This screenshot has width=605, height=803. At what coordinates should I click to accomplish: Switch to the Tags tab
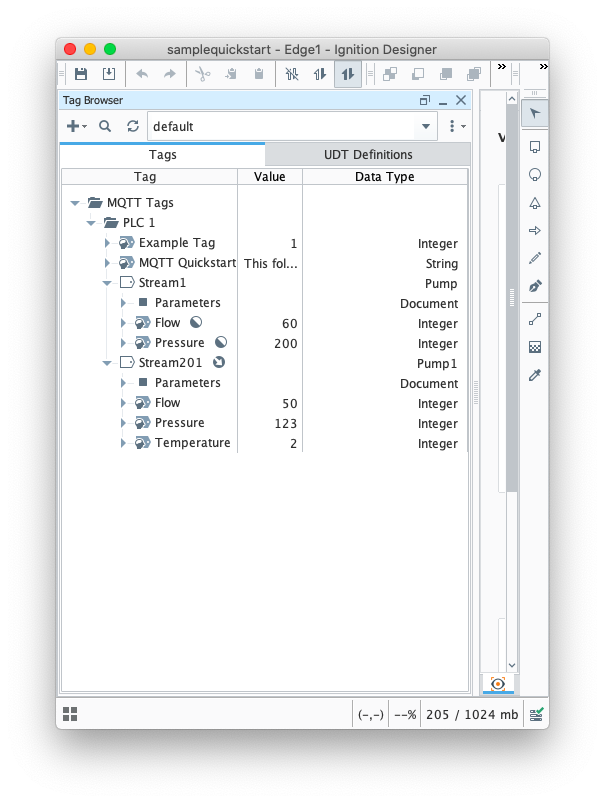[162, 155]
